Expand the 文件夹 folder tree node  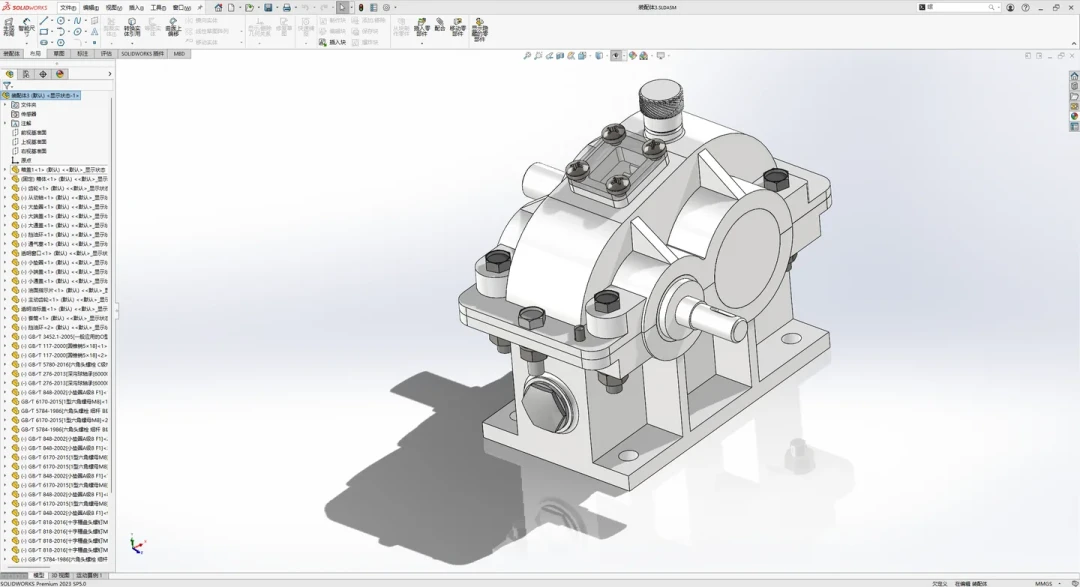(x=5, y=105)
